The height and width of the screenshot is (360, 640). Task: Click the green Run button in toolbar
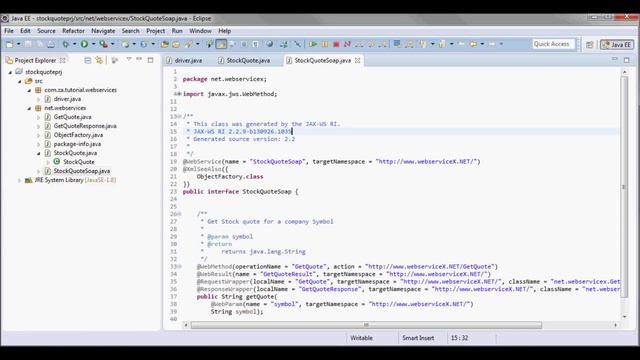click(84, 44)
